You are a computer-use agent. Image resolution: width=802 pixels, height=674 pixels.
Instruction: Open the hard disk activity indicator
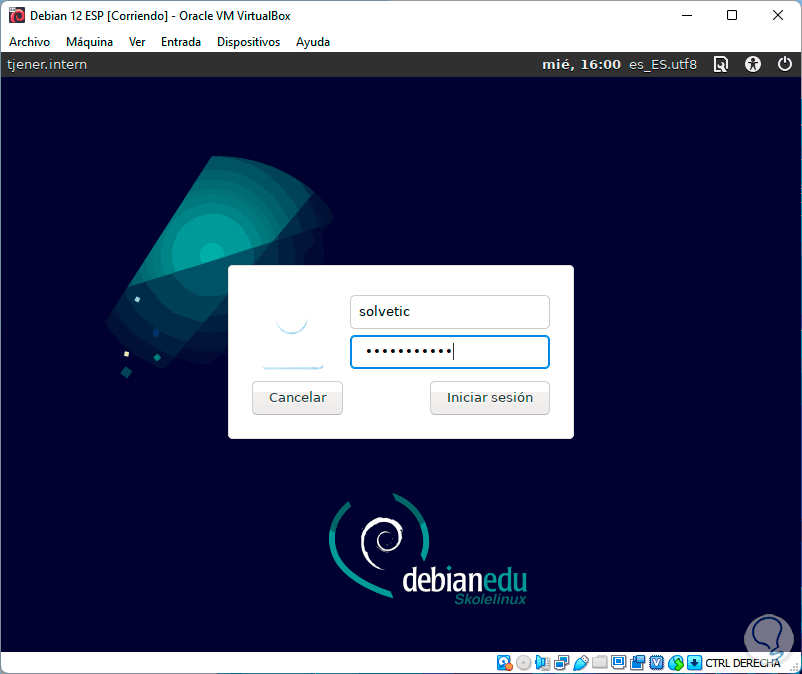pyautogui.click(x=504, y=663)
